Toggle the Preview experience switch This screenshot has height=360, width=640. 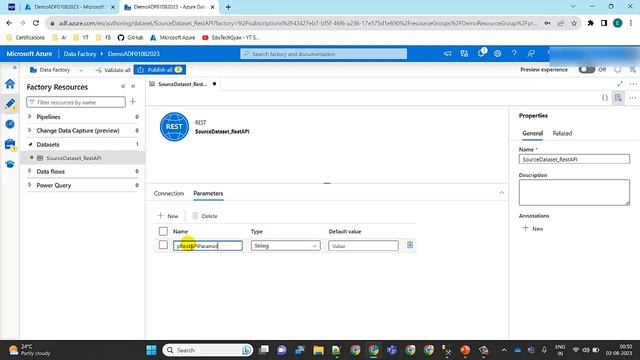(587, 69)
